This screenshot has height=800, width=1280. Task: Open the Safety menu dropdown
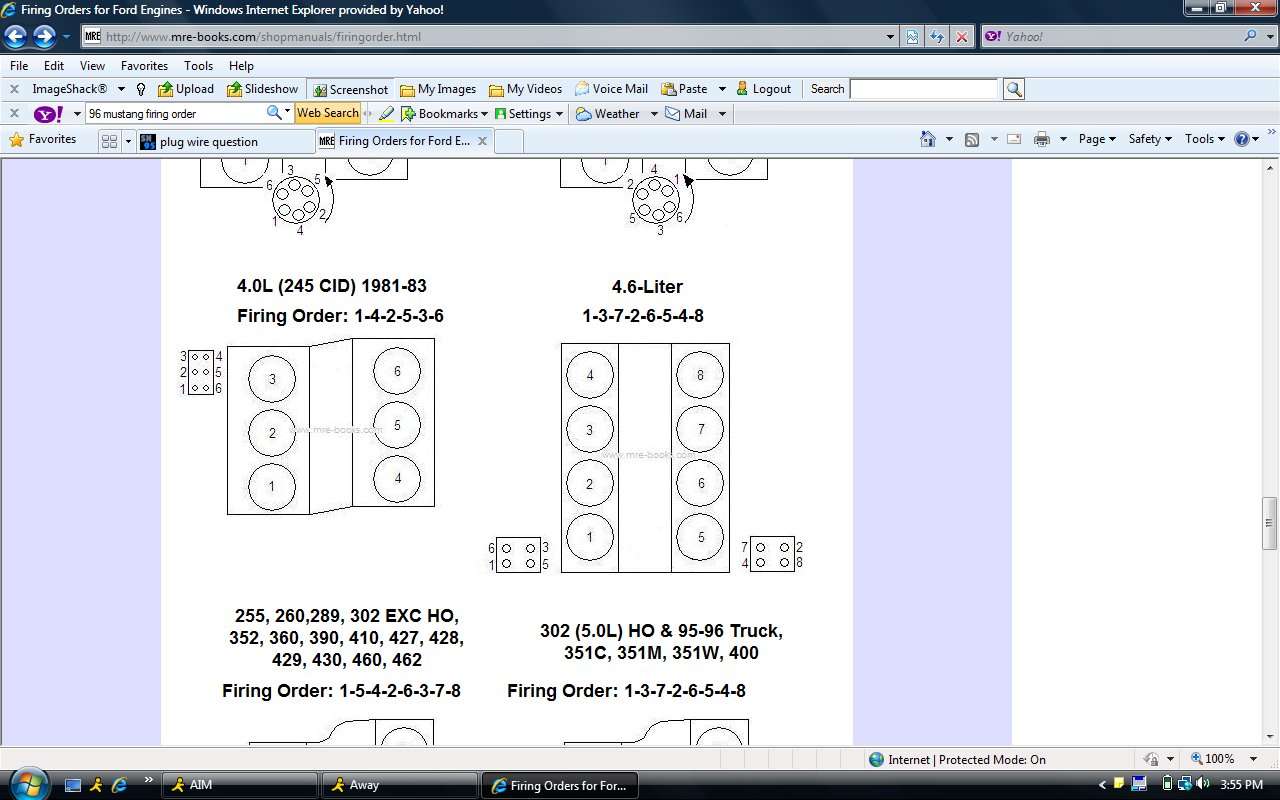[x=1150, y=139]
